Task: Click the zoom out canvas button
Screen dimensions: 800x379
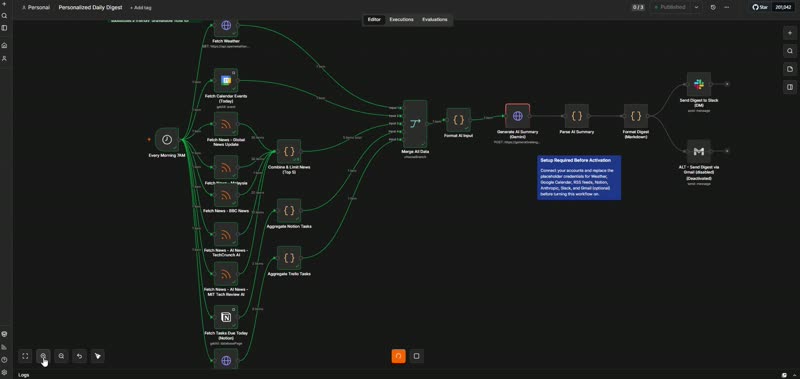Action: coord(61,356)
